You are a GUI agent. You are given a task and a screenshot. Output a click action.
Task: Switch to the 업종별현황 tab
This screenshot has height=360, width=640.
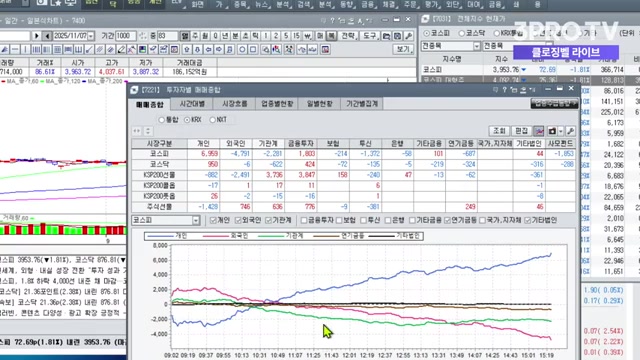click(x=277, y=104)
